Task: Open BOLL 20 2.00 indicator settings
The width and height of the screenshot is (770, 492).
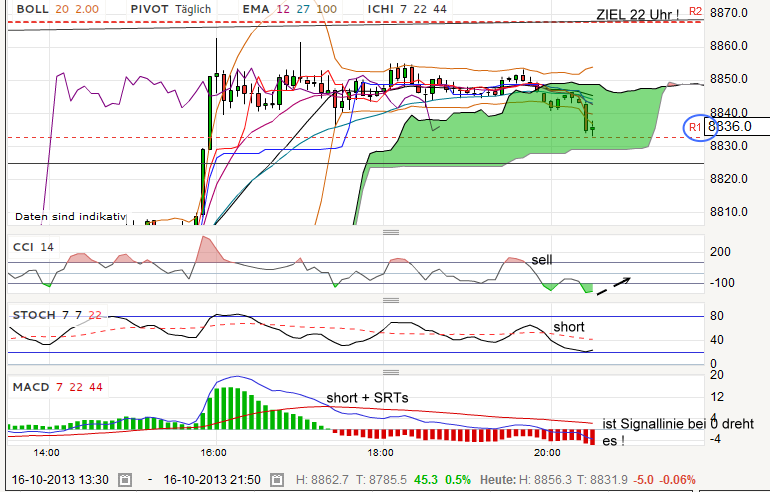Action: (57, 9)
